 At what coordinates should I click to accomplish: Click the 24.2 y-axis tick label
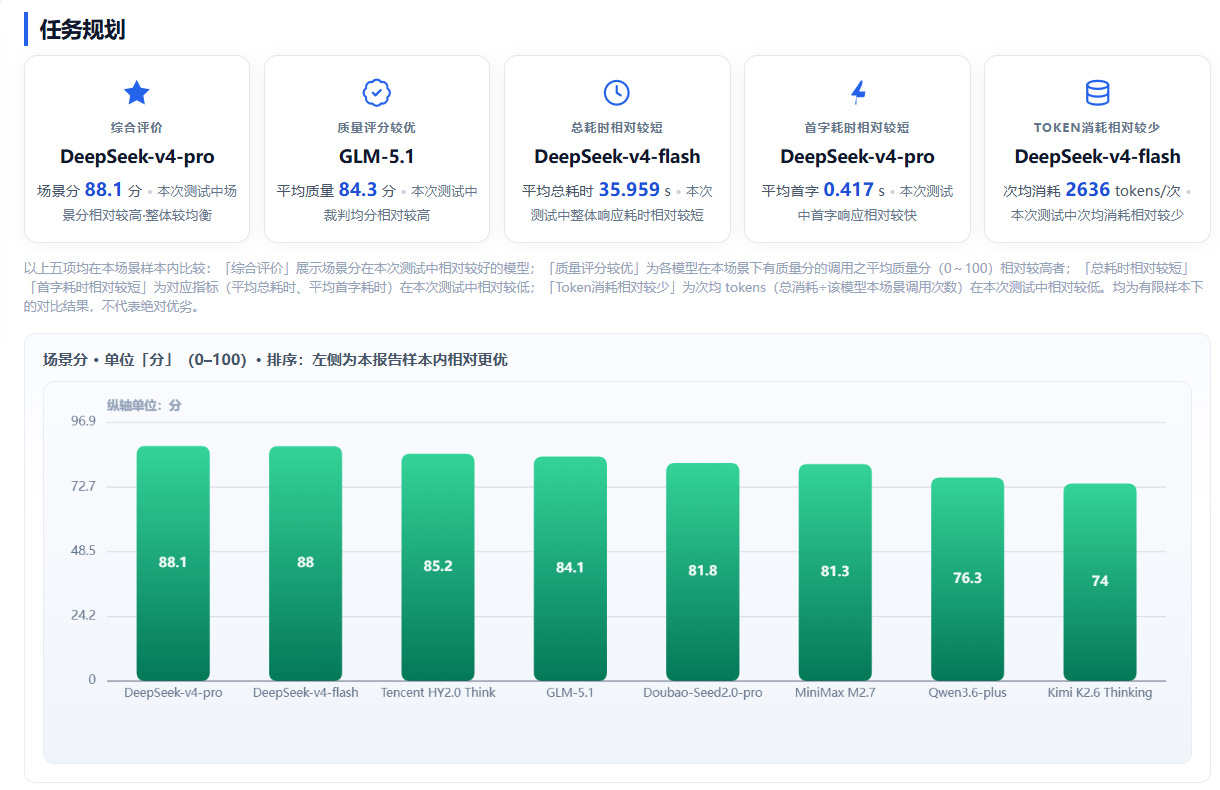click(x=84, y=615)
